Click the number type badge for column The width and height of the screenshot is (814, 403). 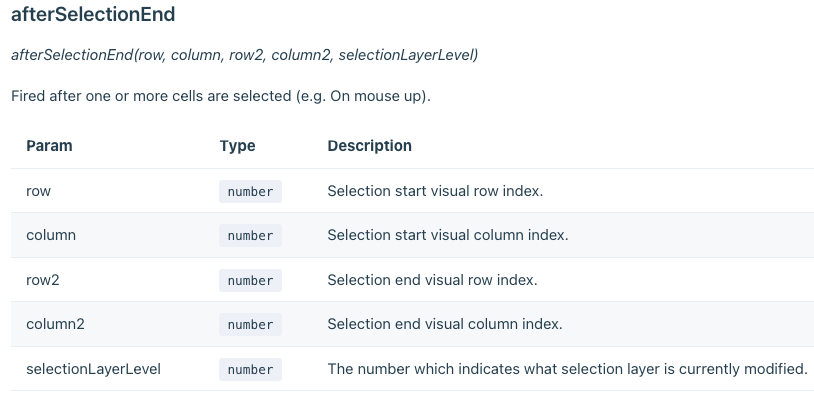click(250, 235)
